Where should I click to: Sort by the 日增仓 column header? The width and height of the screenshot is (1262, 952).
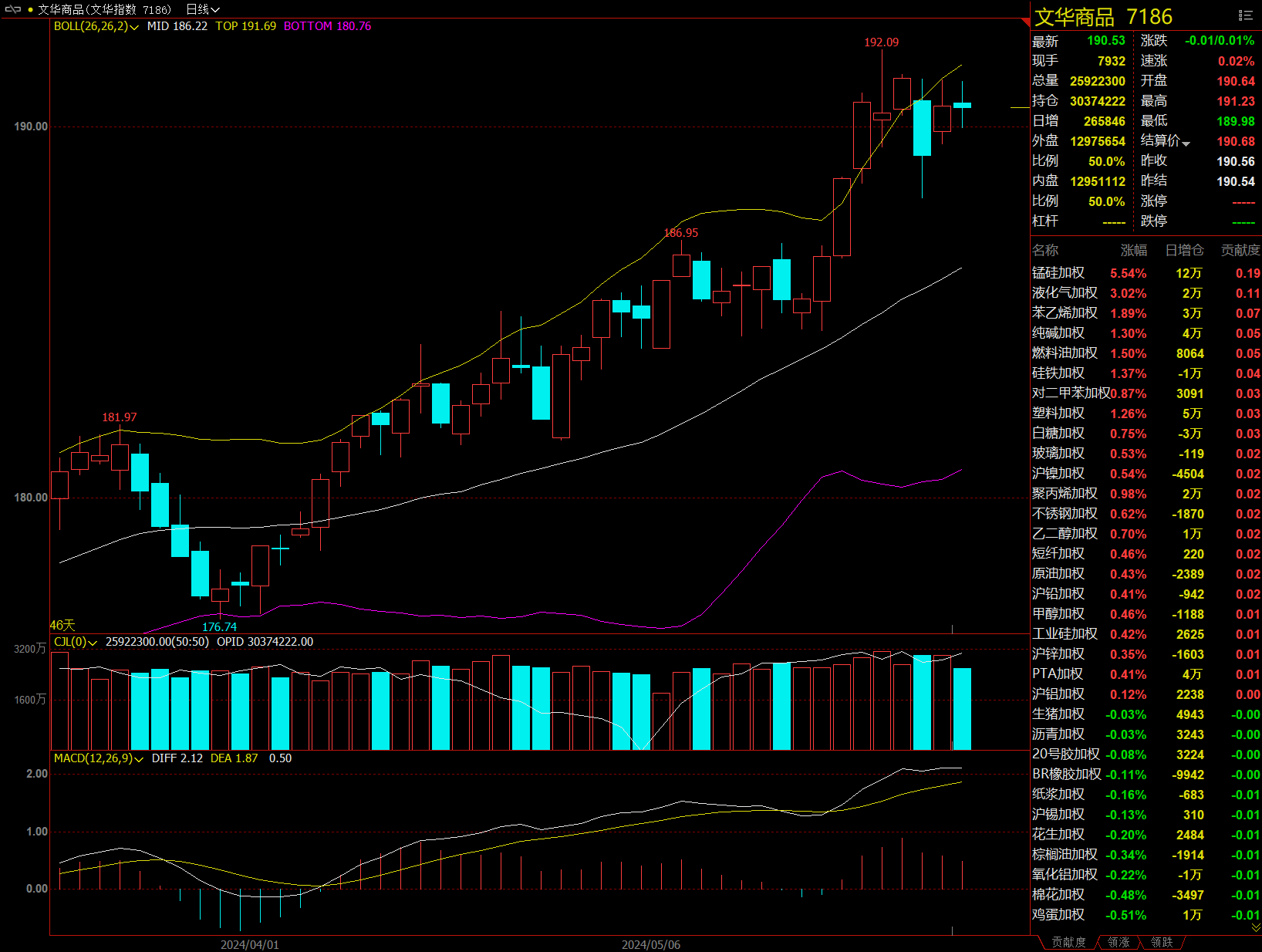1184,250
